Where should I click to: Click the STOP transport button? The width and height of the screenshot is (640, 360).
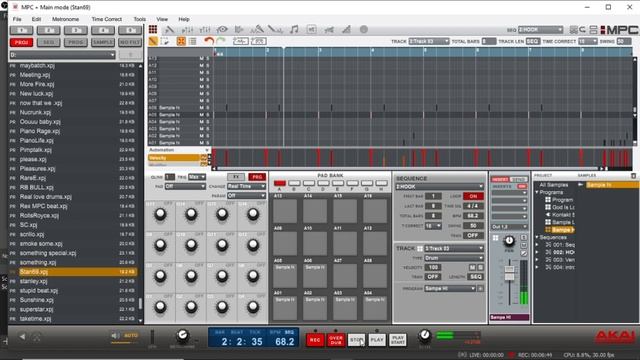point(356,340)
